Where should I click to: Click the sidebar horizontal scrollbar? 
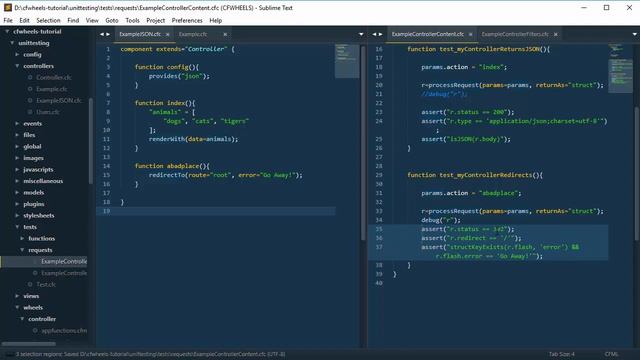click(x=29, y=344)
